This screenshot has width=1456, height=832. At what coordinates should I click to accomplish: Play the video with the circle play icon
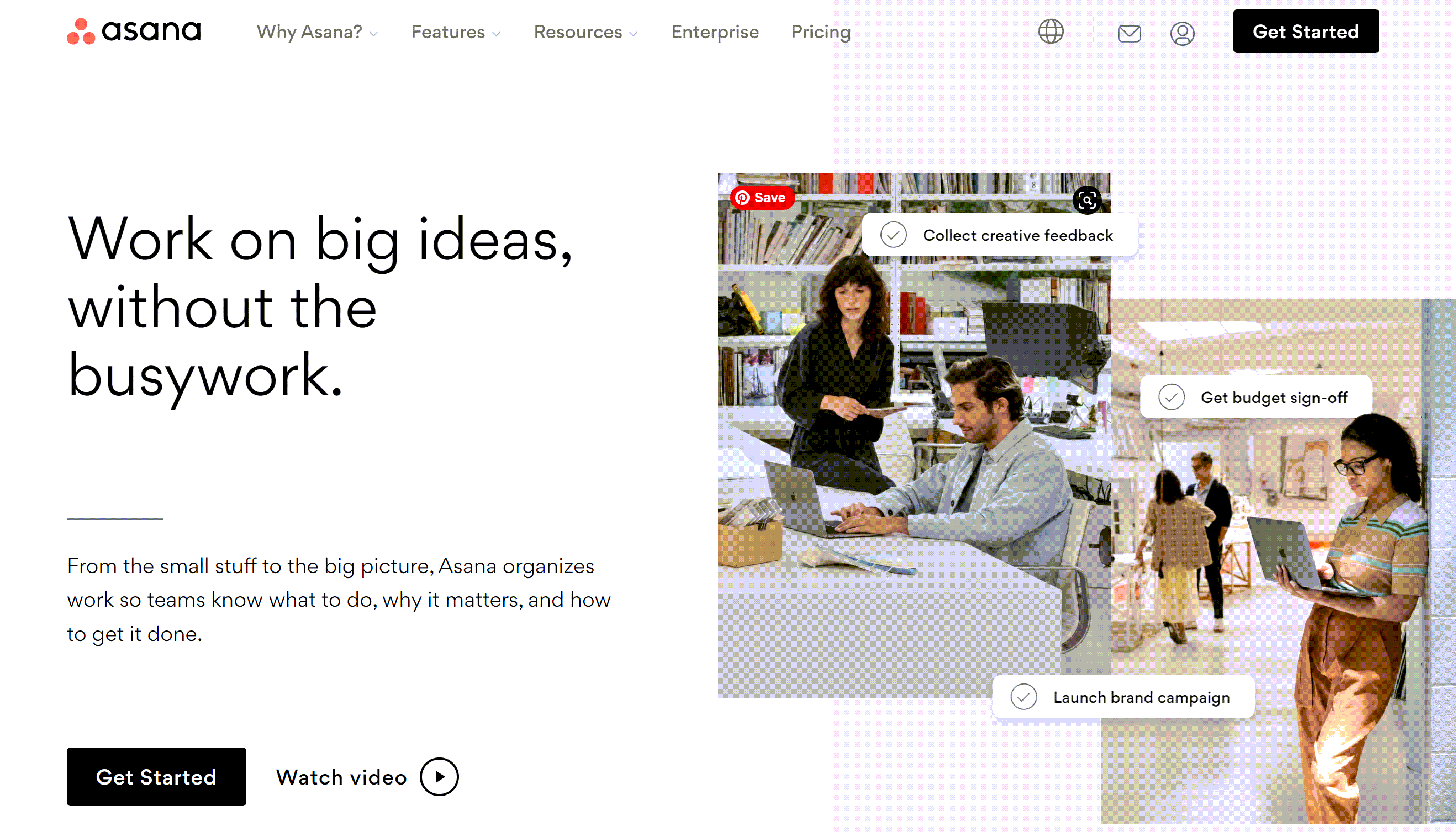click(x=439, y=777)
